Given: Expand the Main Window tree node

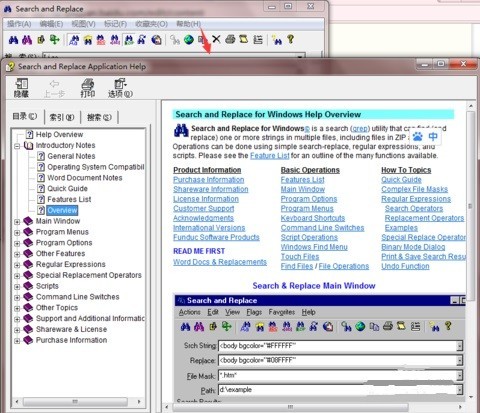Looking at the screenshot, I should (17, 222).
